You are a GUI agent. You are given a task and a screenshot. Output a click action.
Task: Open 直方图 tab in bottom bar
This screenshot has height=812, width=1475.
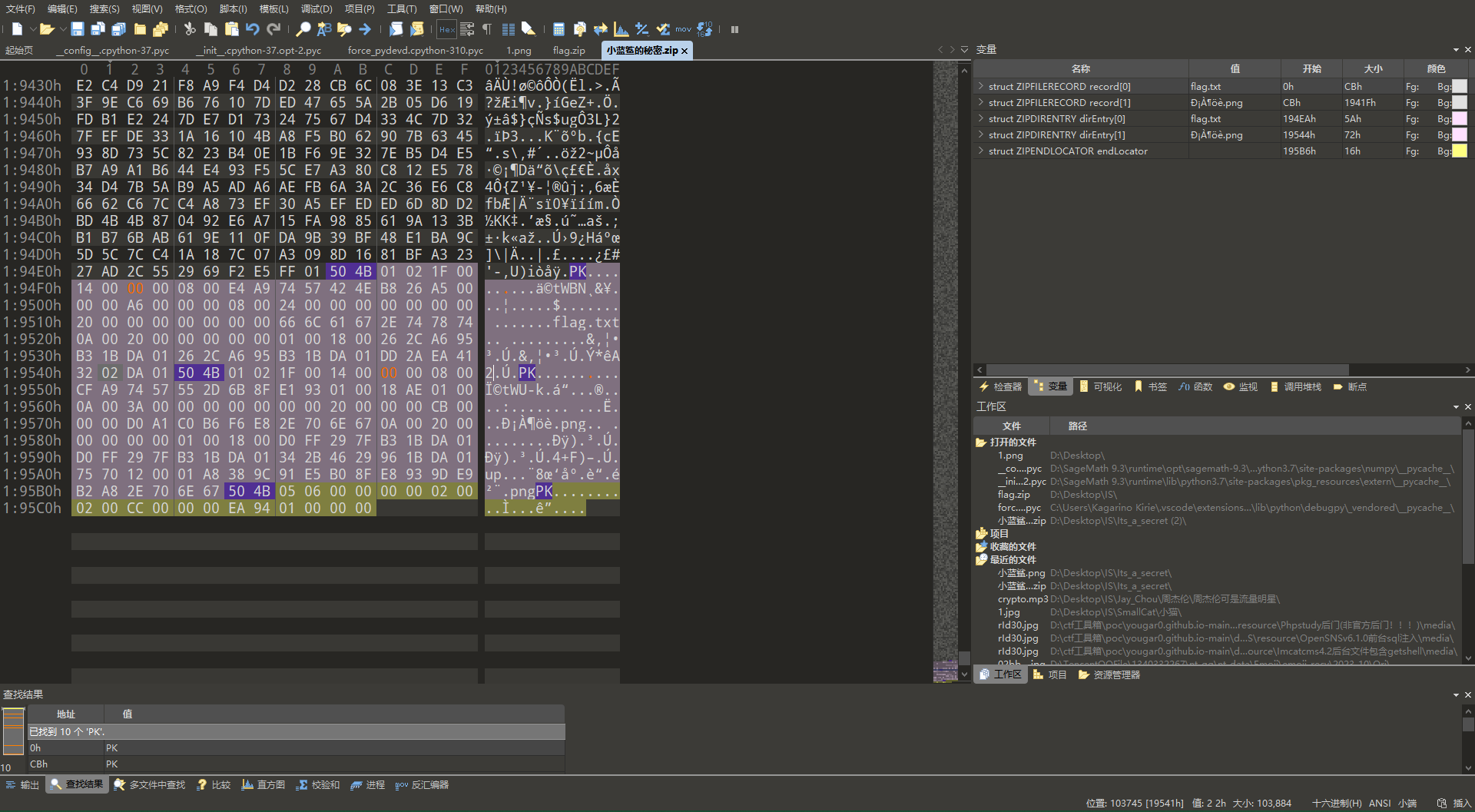click(x=264, y=784)
